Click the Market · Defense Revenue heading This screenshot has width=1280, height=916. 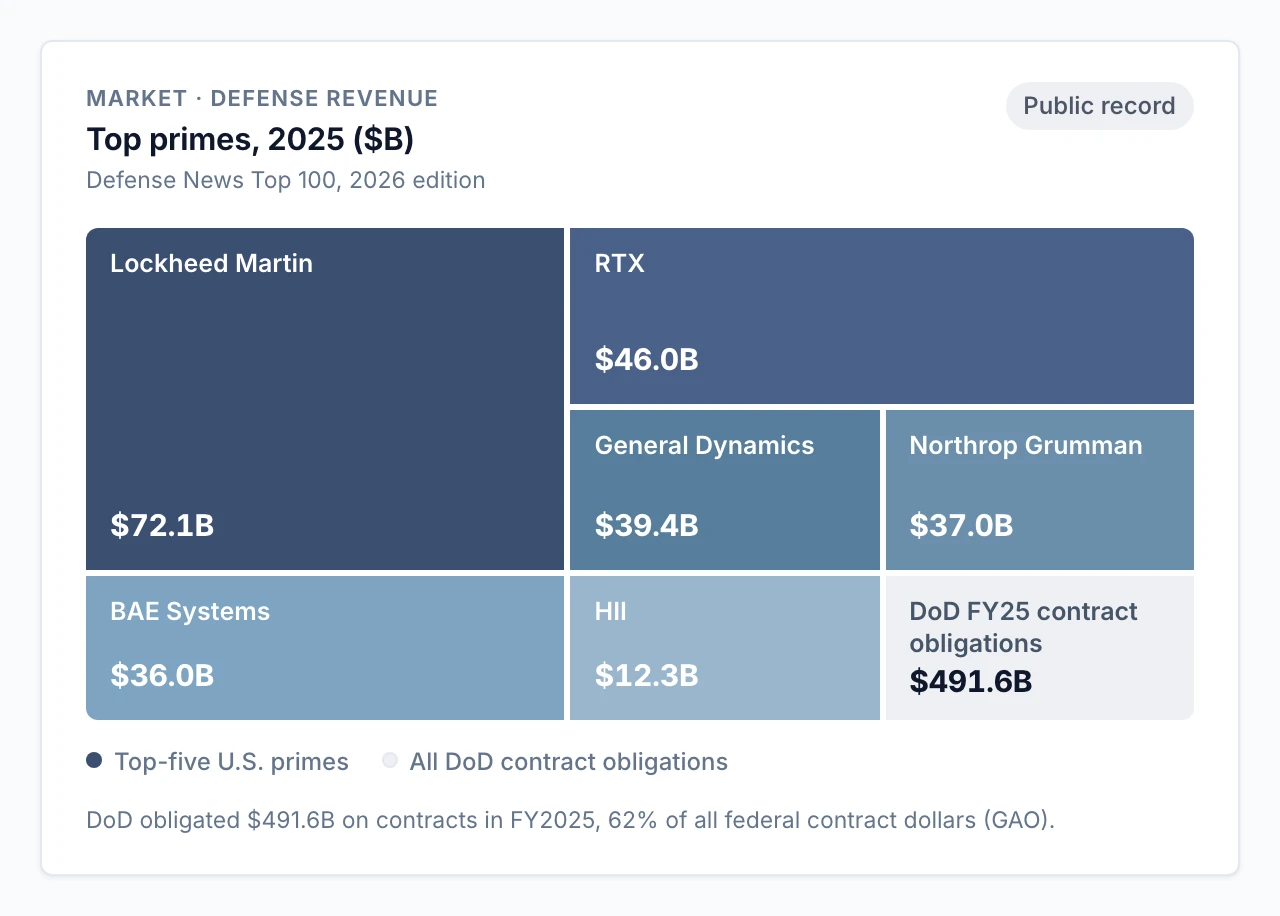(x=262, y=98)
